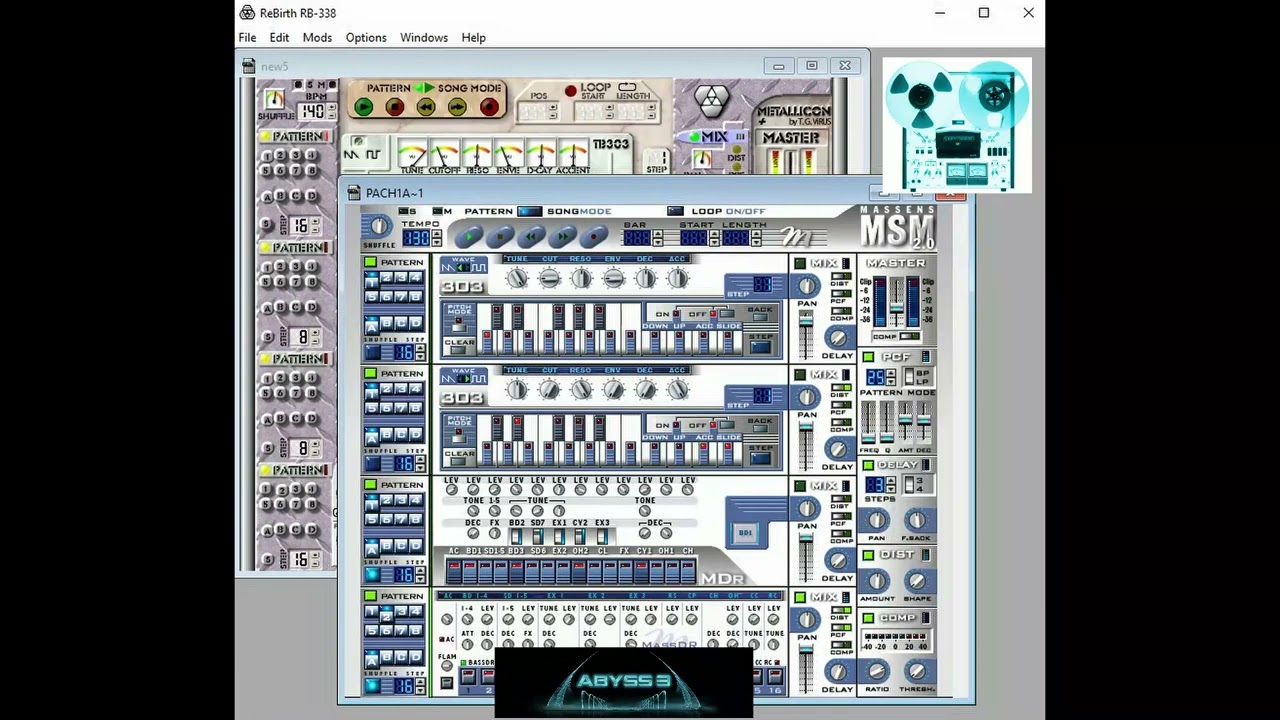Click the BD1 drum pad in MDR section
Screen dimensions: 1280x720
pos(745,534)
